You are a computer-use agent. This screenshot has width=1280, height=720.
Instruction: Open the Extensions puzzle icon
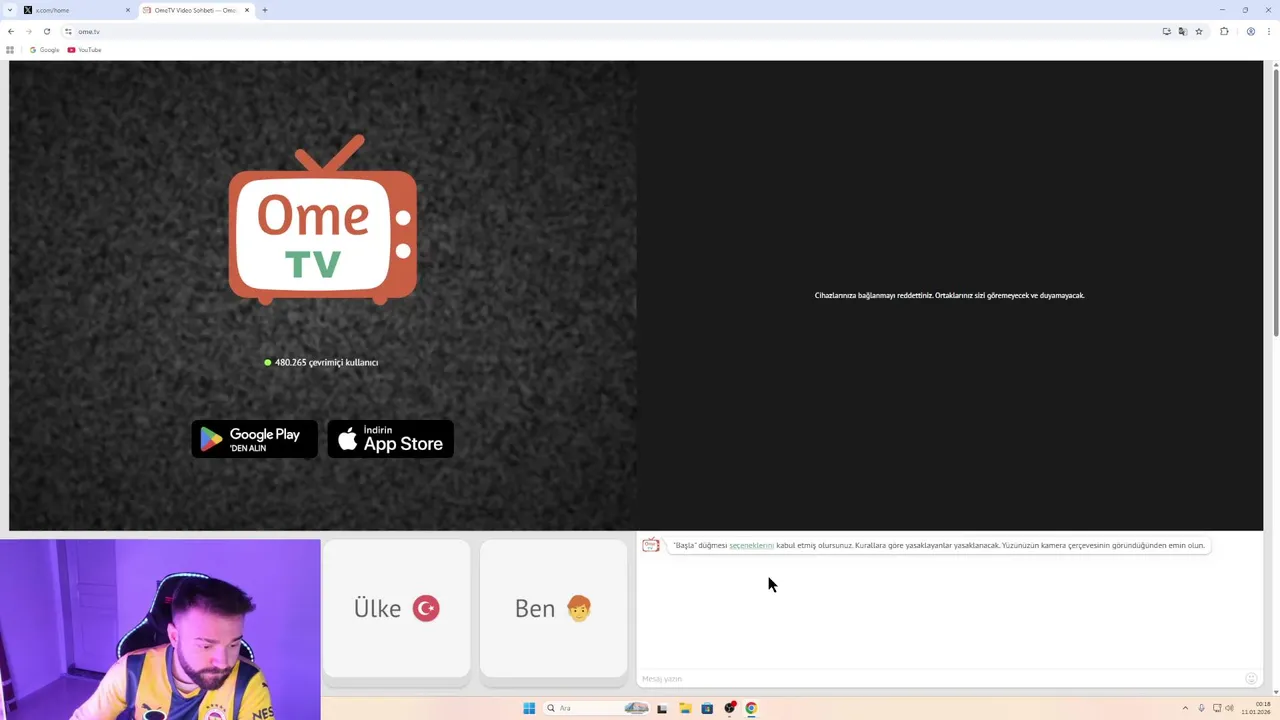pyautogui.click(x=1224, y=31)
